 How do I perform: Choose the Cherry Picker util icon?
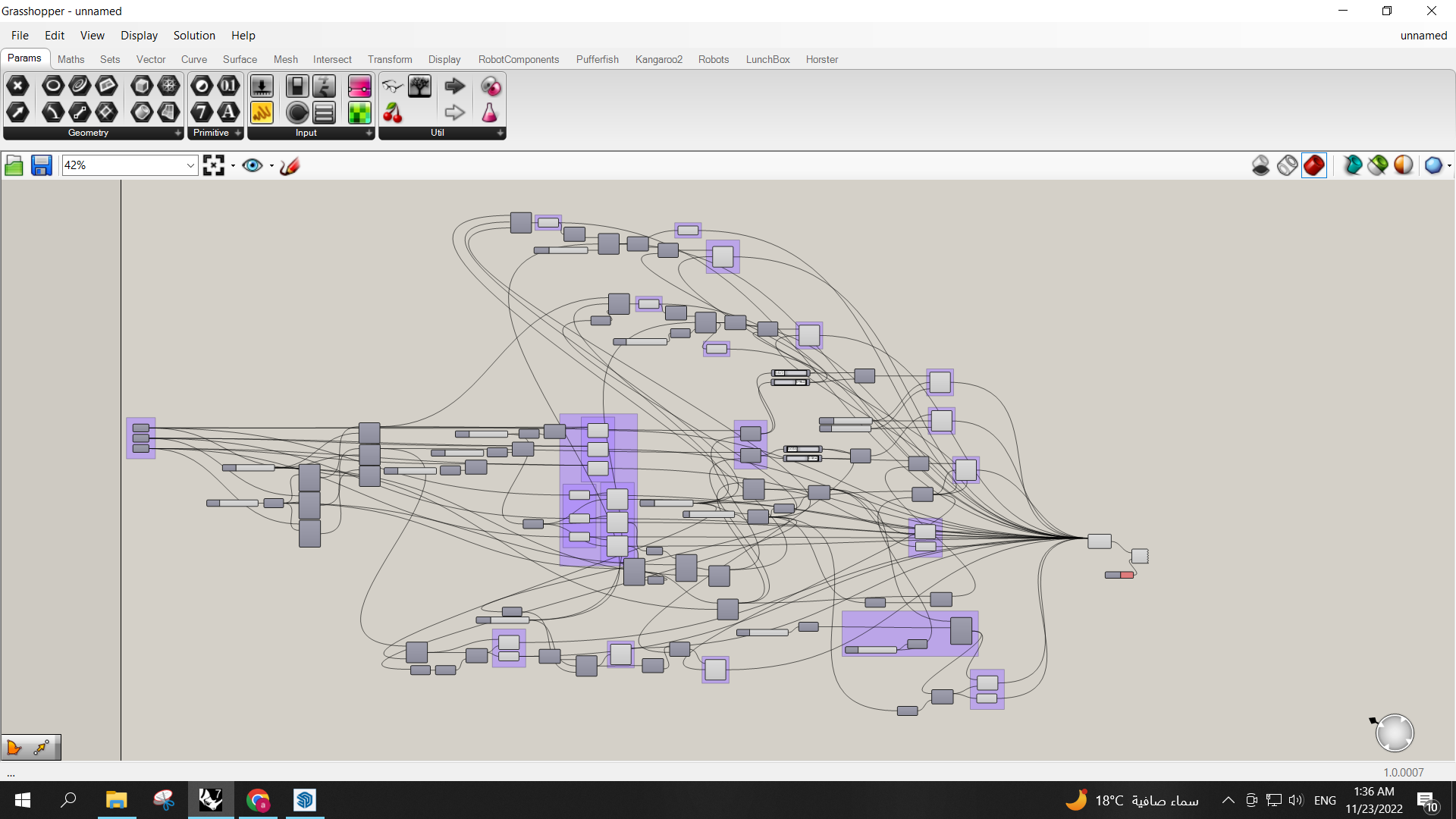(392, 112)
